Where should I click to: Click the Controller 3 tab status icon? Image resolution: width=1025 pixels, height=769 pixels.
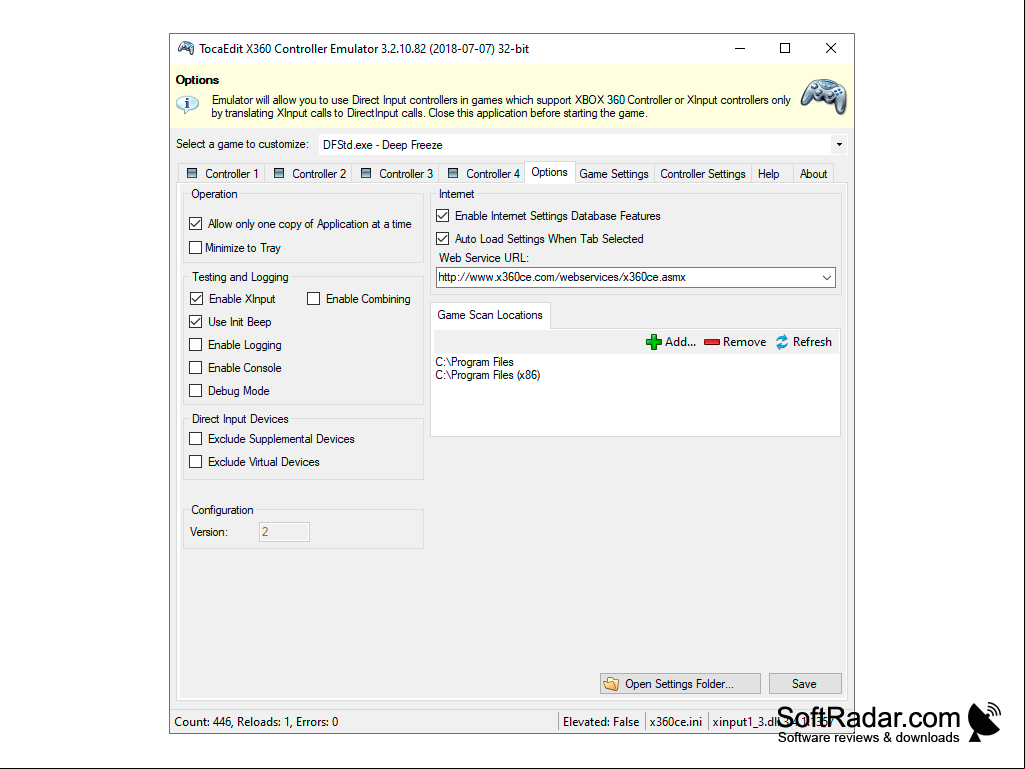pos(366,173)
